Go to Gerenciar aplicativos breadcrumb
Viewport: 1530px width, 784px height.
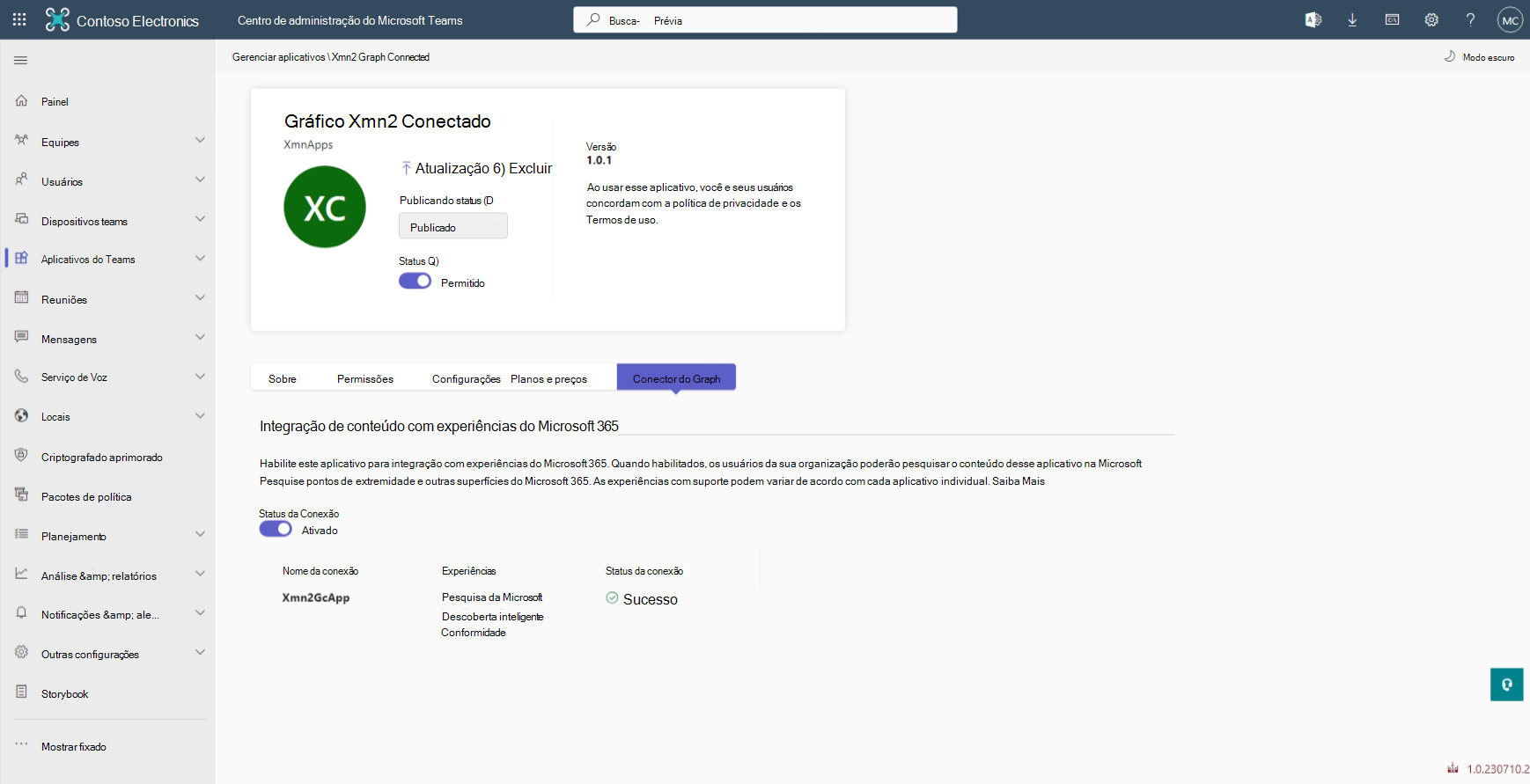pos(278,57)
